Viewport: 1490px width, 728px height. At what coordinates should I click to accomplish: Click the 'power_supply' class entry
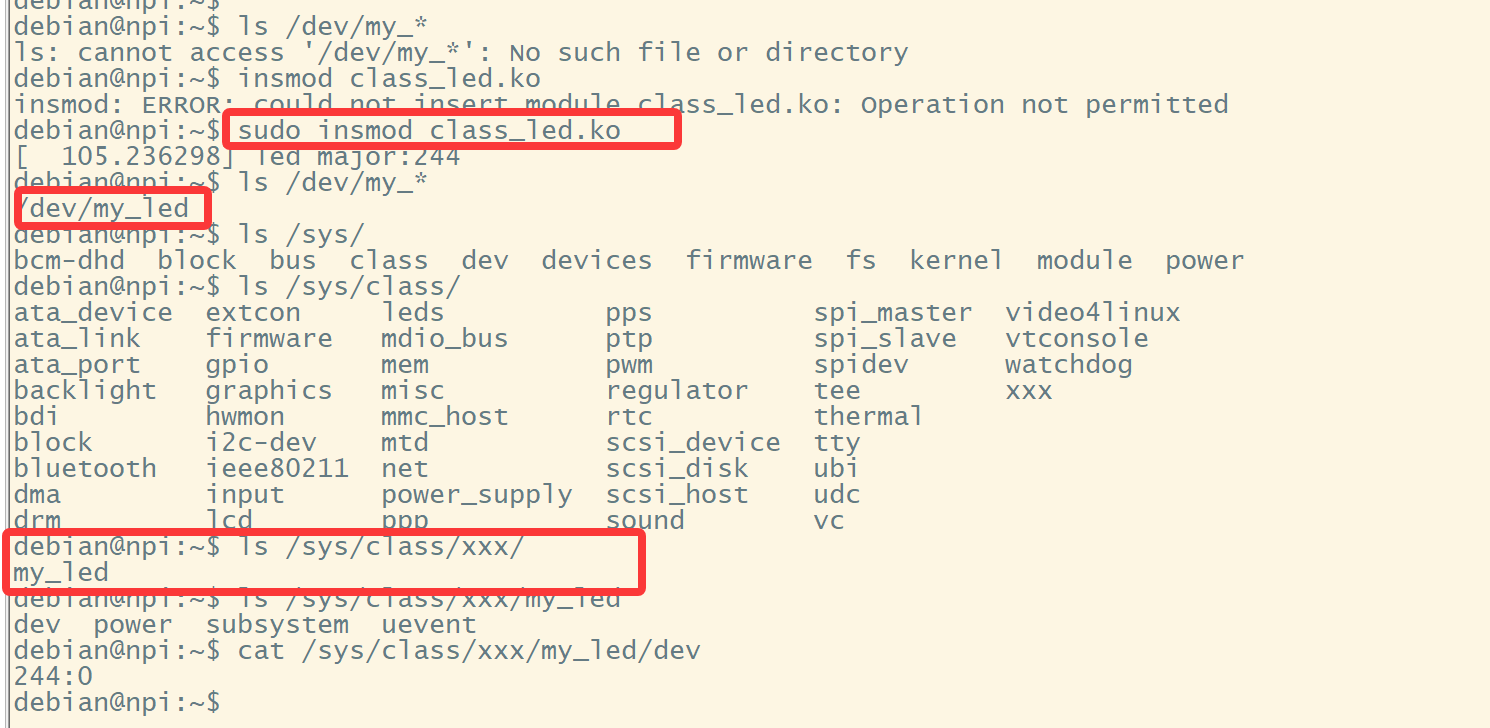(476, 495)
